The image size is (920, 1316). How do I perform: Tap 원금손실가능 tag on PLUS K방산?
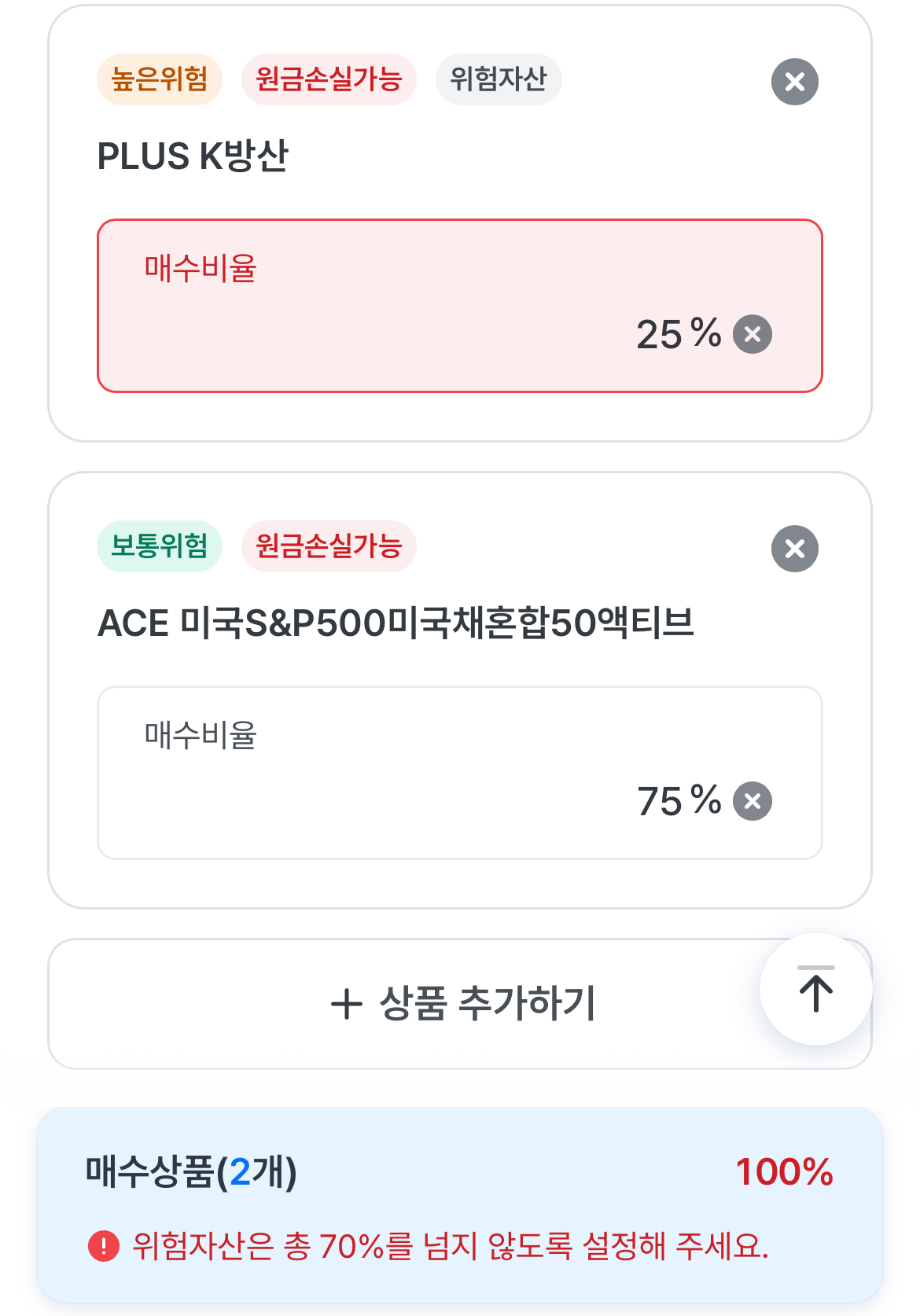pyautogui.click(x=329, y=79)
